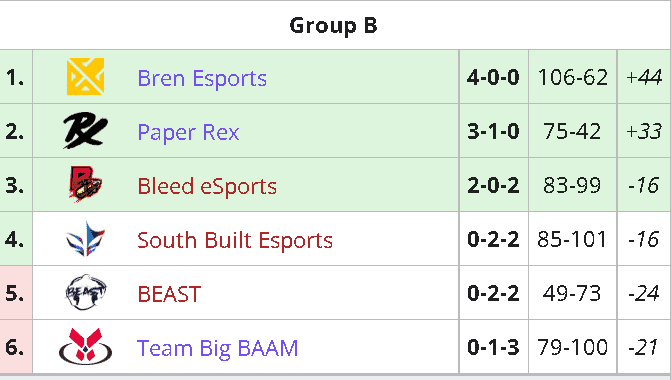Select the +44 round difference cell
The width and height of the screenshot is (671, 380).
[644, 77]
